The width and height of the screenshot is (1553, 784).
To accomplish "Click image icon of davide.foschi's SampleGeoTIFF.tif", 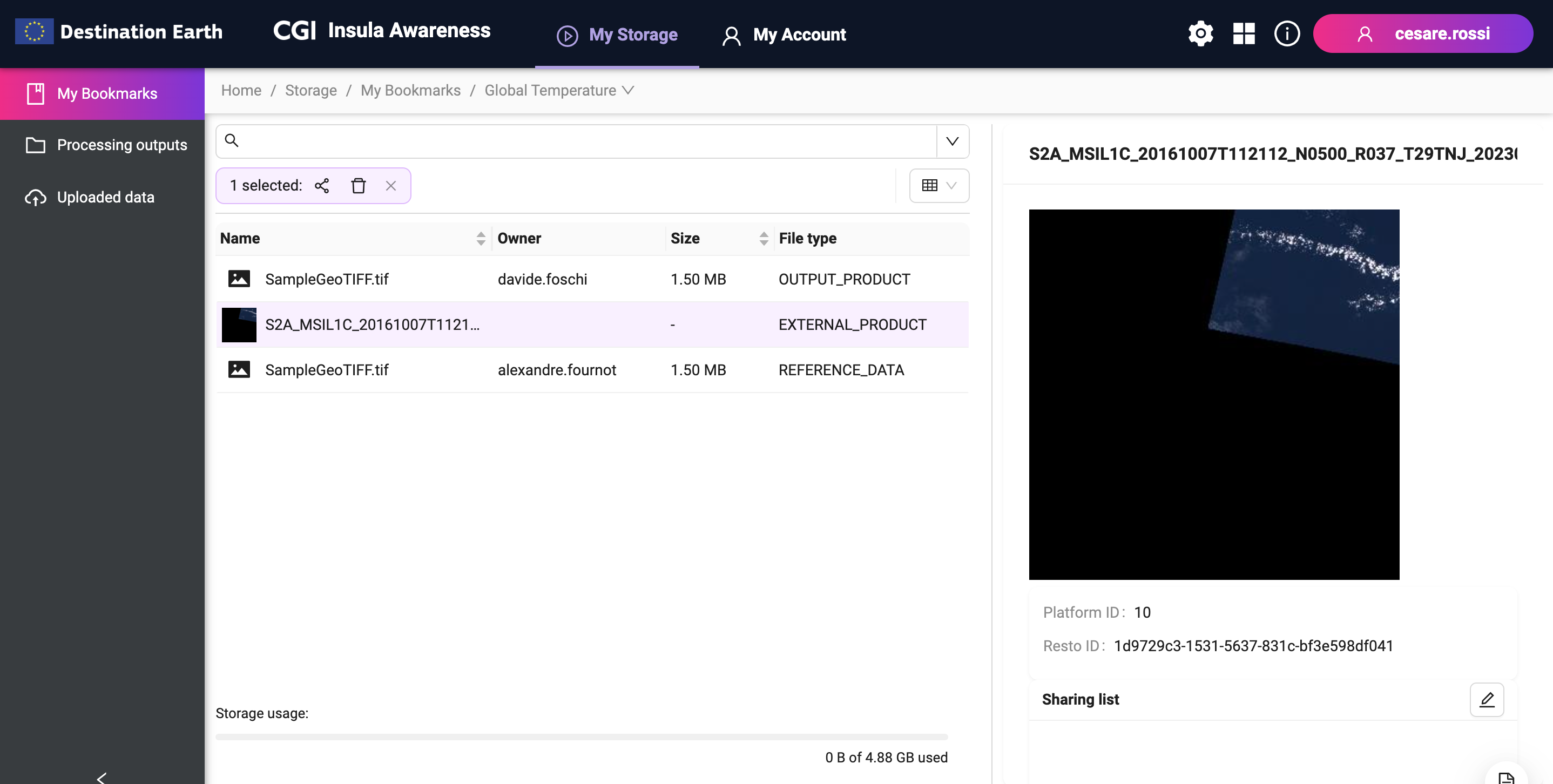I will coord(239,279).
